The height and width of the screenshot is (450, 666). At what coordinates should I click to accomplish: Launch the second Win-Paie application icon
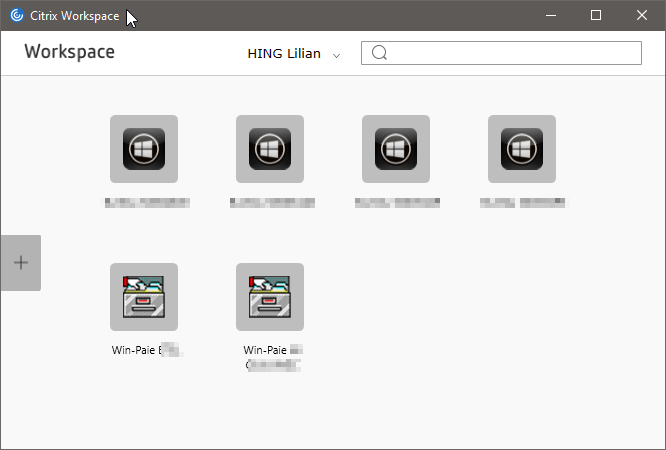pos(269,297)
